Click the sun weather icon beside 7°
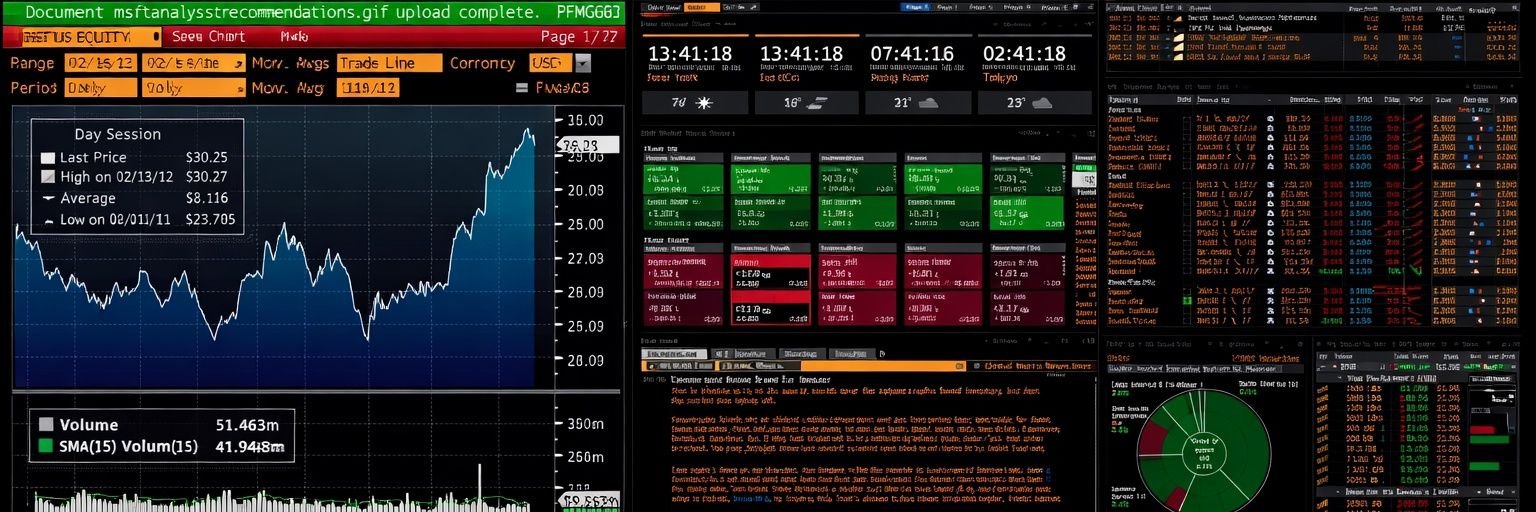 704,103
